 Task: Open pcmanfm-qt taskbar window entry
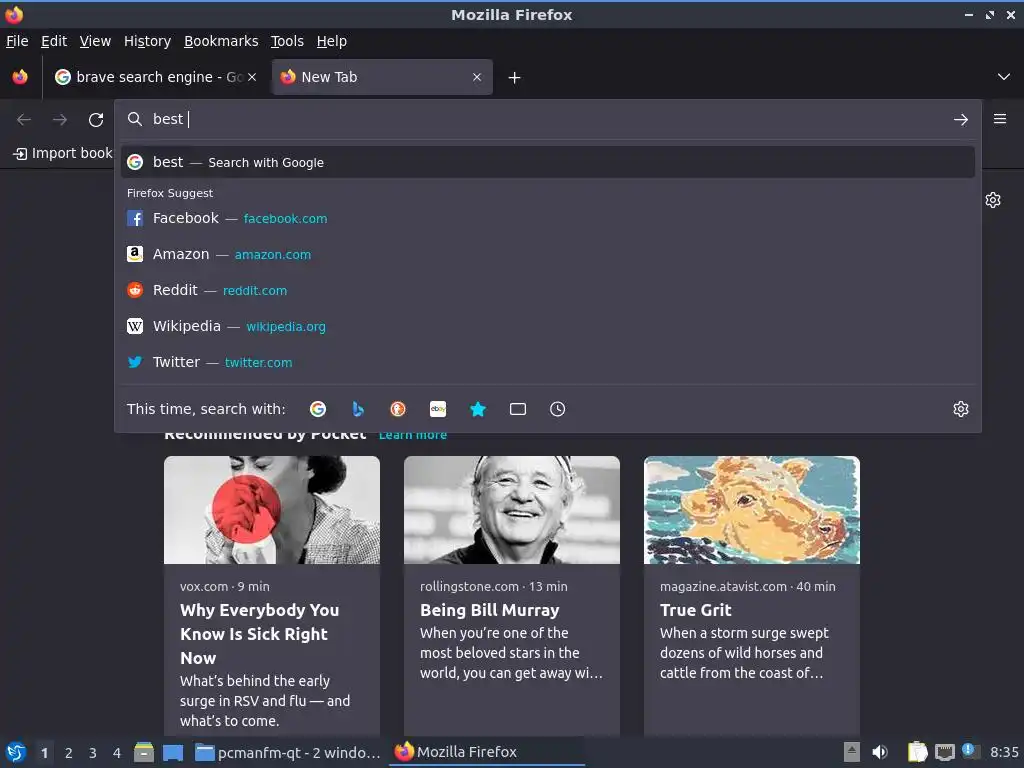(287, 752)
